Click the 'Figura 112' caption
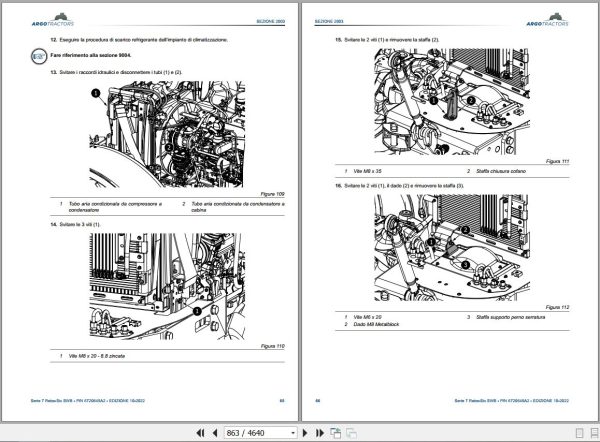Image resolution: width=600 pixels, height=442 pixels. point(558,307)
